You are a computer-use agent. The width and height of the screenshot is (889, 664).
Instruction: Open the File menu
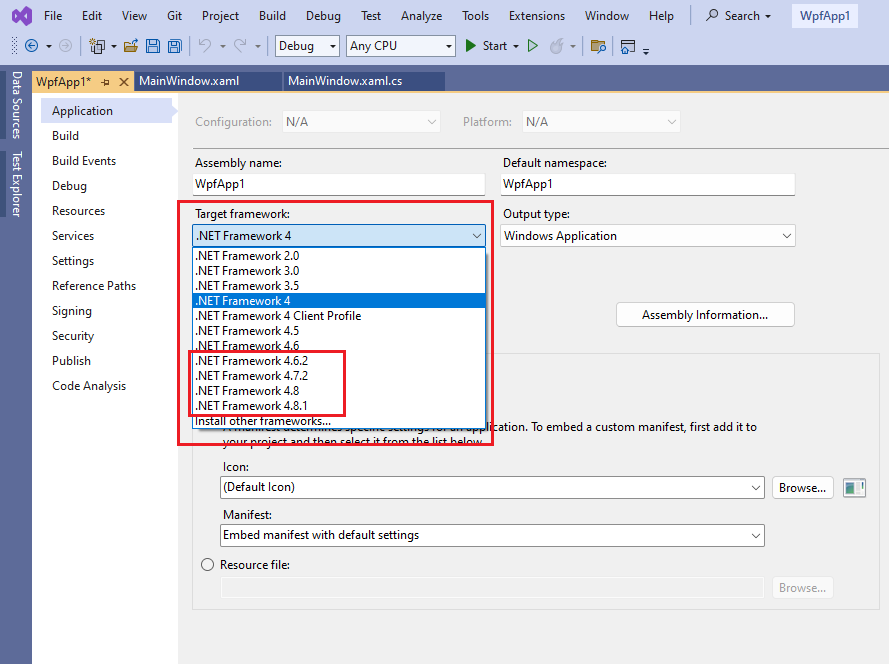53,16
